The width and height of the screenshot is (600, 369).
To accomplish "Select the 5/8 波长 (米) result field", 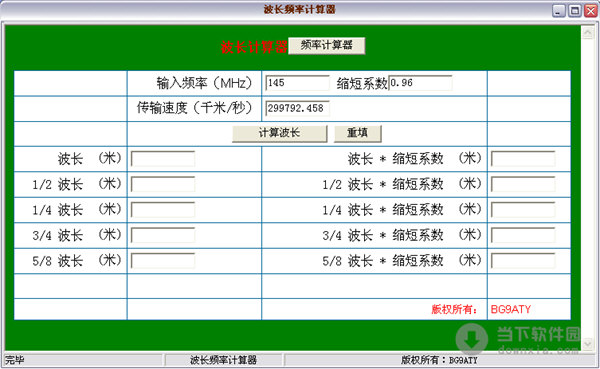I will pyautogui.click(x=163, y=261).
